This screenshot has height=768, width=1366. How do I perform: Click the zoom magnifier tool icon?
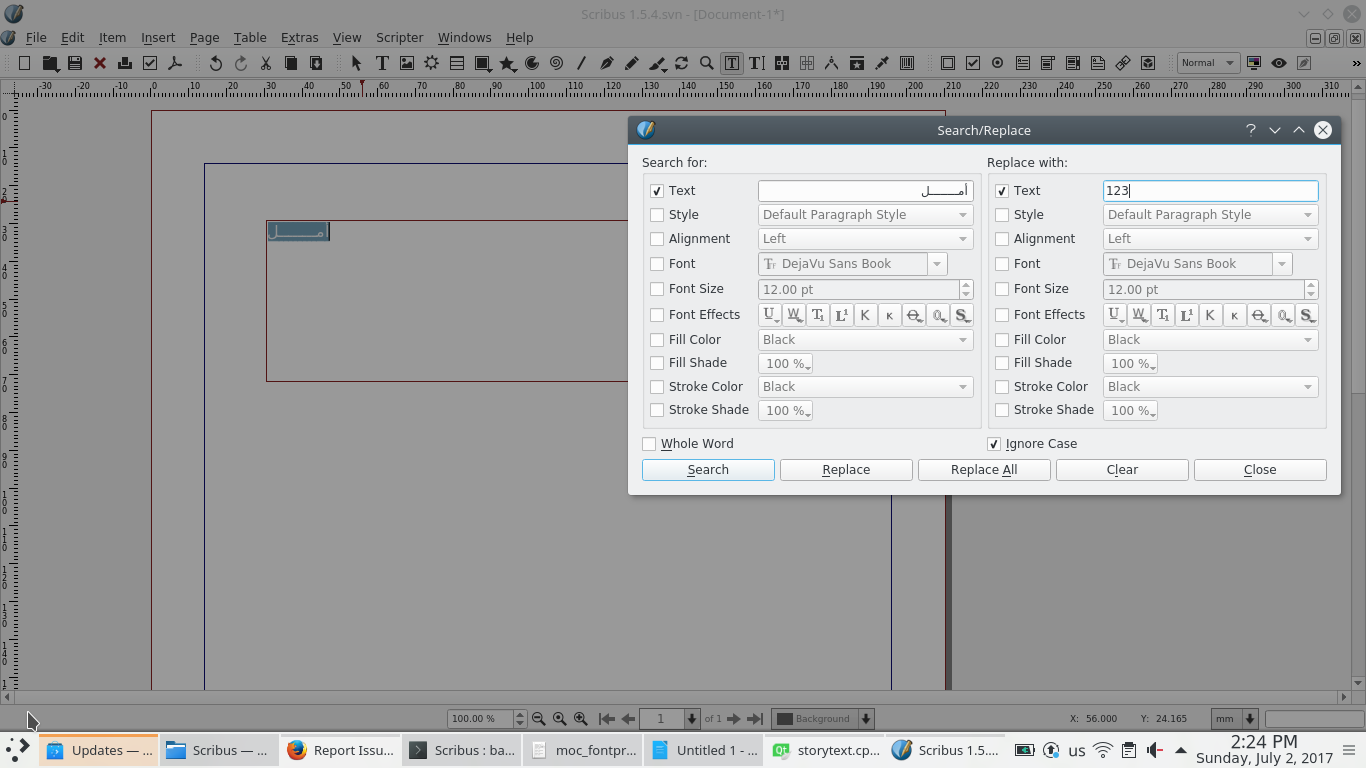point(707,63)
